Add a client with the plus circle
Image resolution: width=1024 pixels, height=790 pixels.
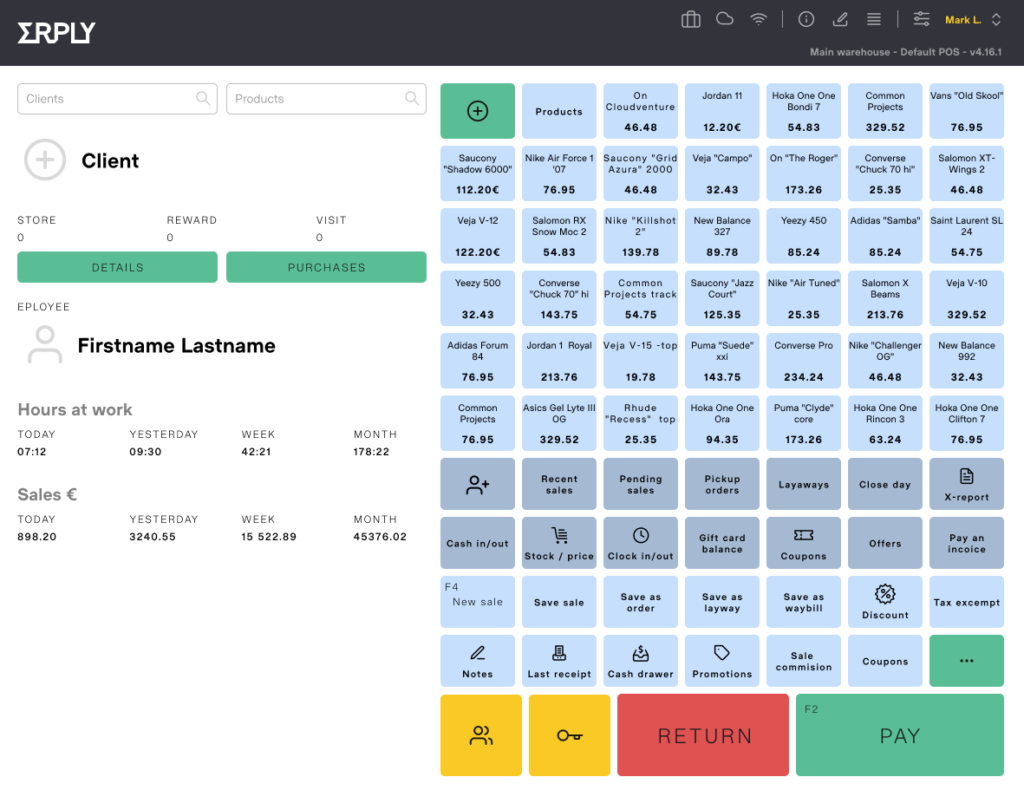tap(45, 159)
